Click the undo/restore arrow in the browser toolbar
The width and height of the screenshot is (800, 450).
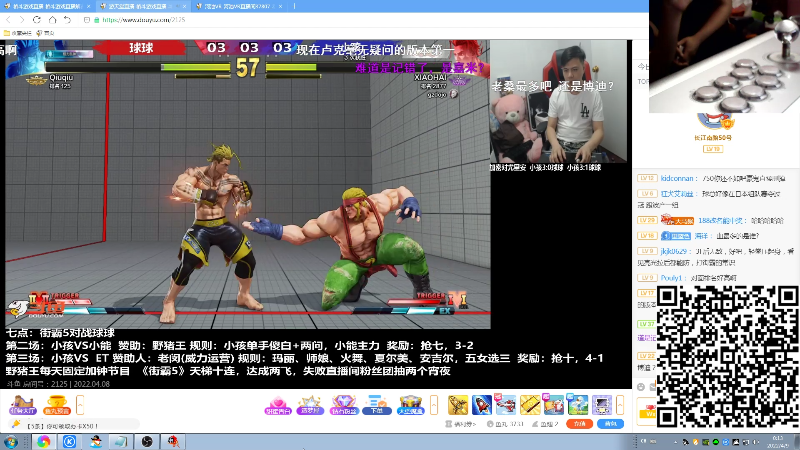[67, 19]
